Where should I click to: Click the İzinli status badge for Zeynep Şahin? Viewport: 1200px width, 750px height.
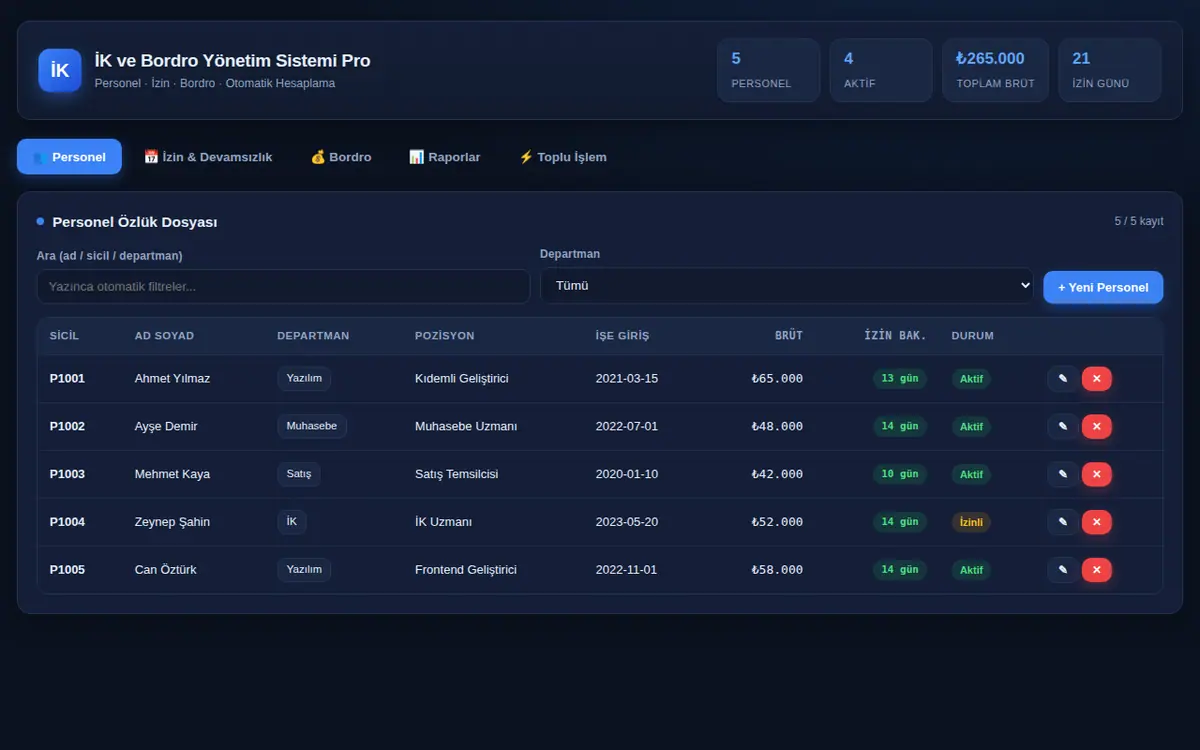tap(971, 522)
